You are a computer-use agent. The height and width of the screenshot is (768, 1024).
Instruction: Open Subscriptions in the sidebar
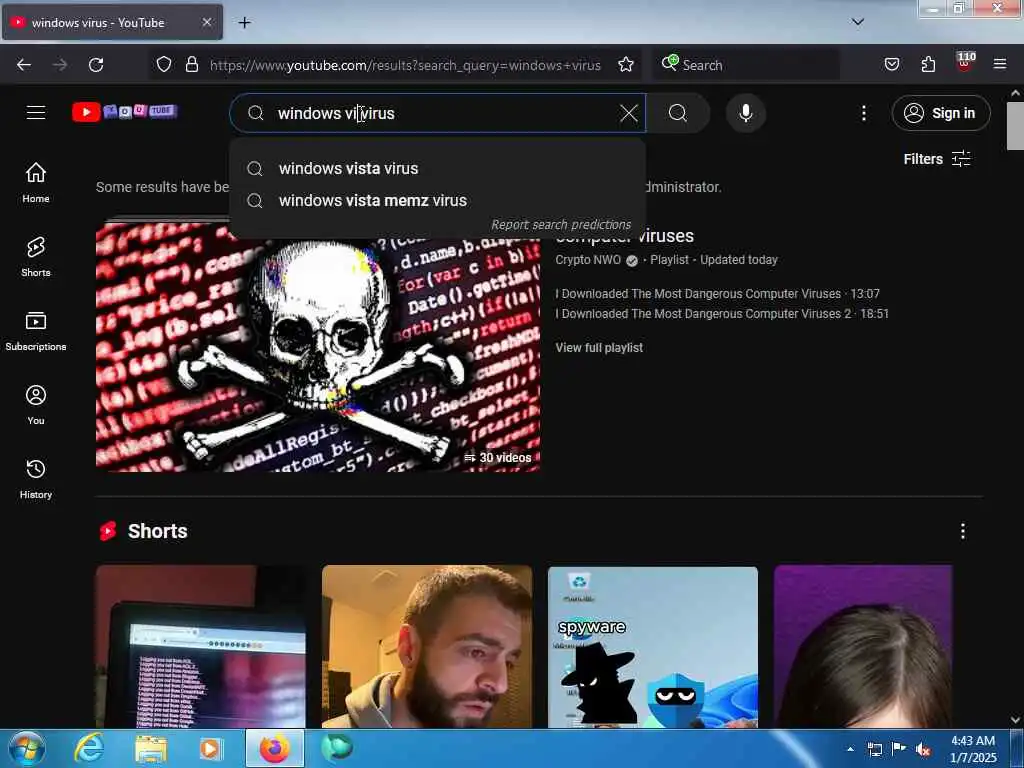tap(36, 331)
